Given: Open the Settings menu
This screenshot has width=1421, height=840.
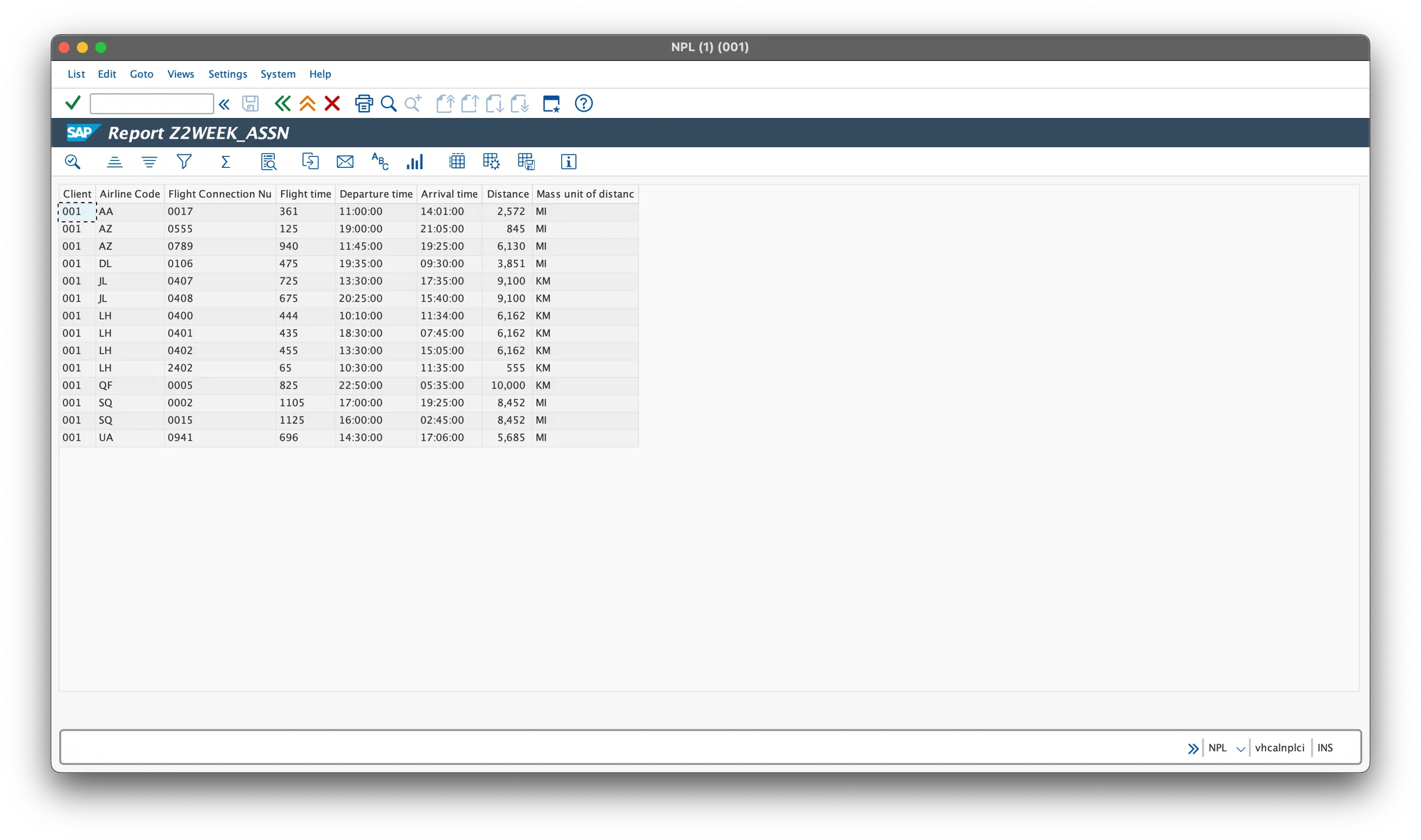Looking at the screenshot, I should [x=228, y=74].
